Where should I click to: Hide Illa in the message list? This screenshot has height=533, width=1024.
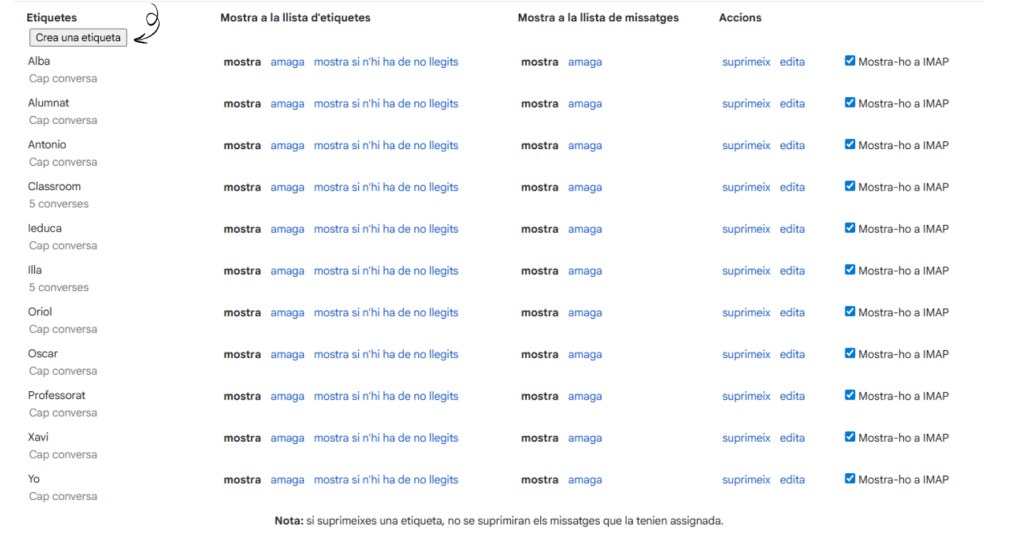pyautogui.click(x=585, y=271)
